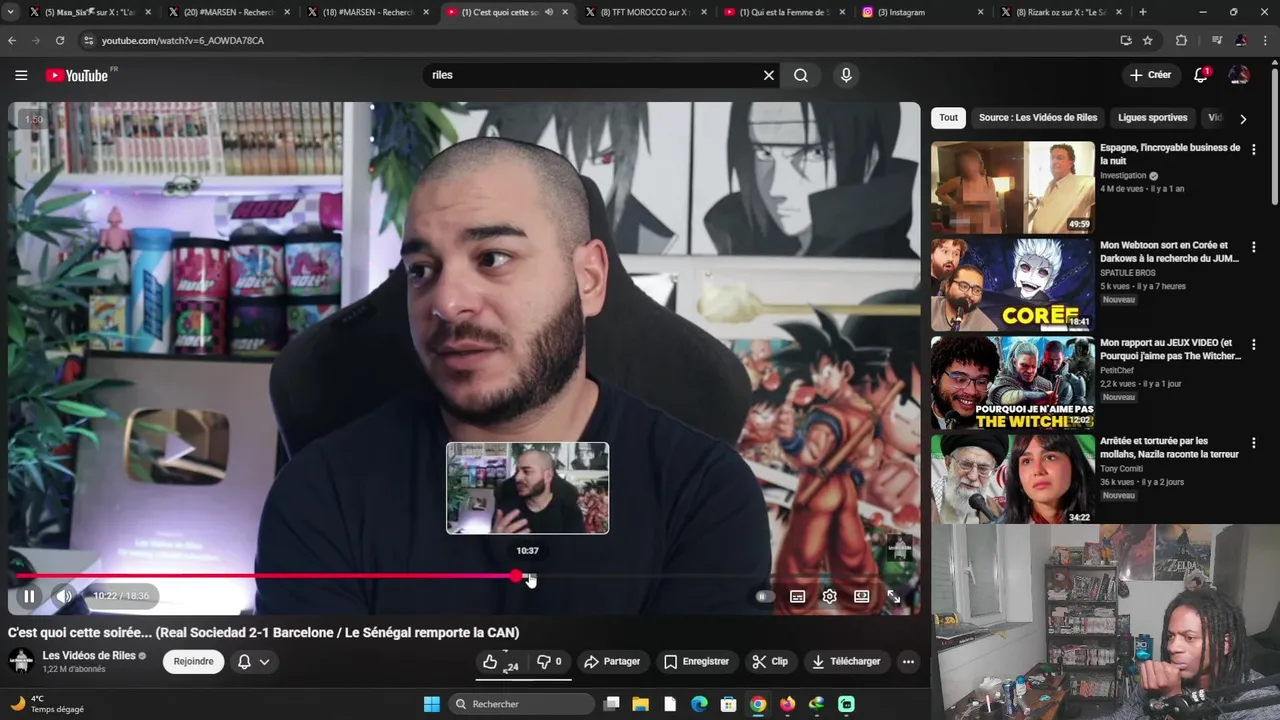Open Mon Webtoon sort en Corée thumbnail

pos(1013,285)
